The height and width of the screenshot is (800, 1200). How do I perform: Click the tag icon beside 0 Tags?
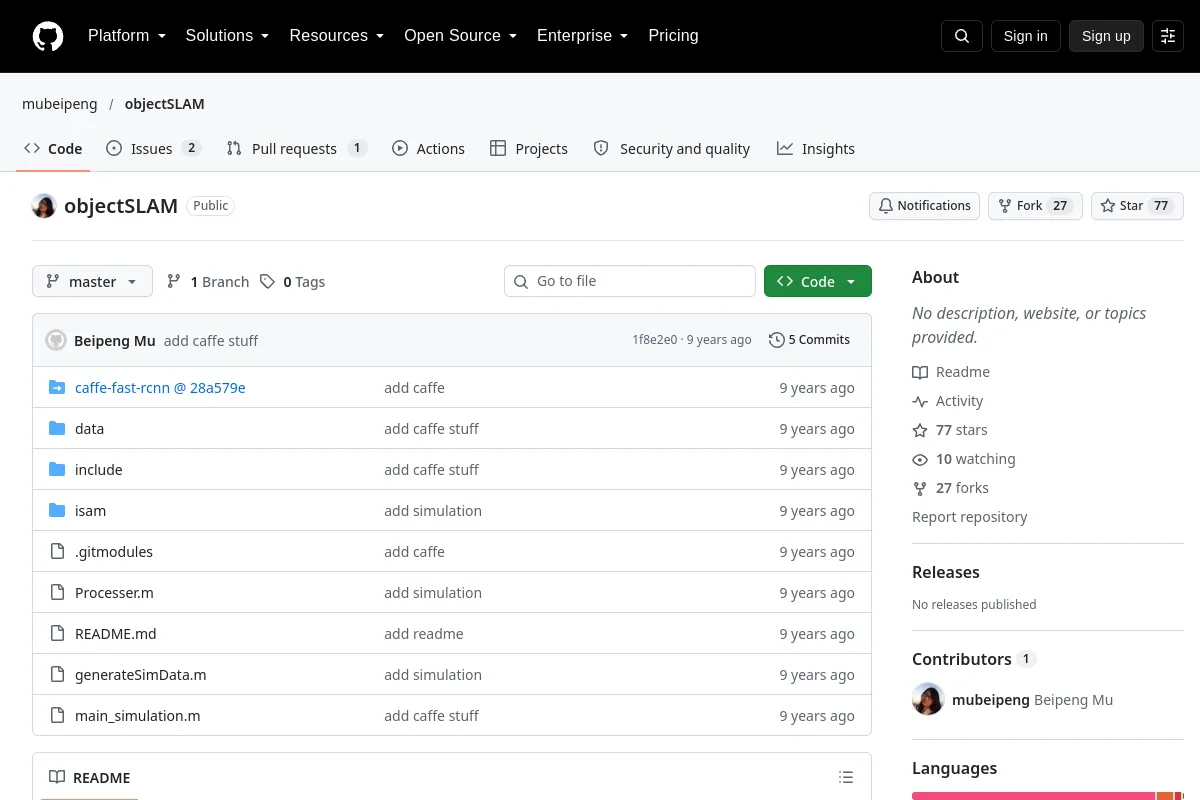[267, 282]
